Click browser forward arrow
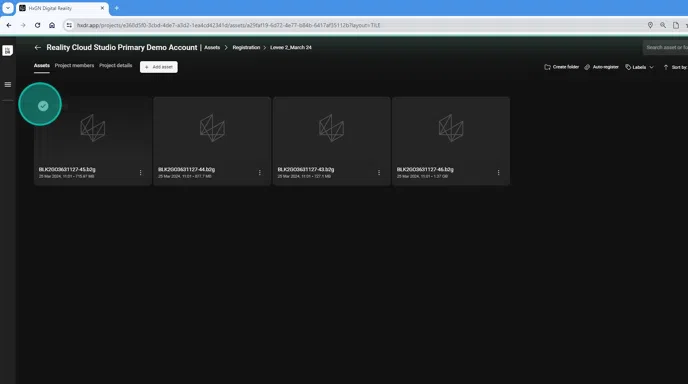The image size is (688, 384). click(23, 25)
